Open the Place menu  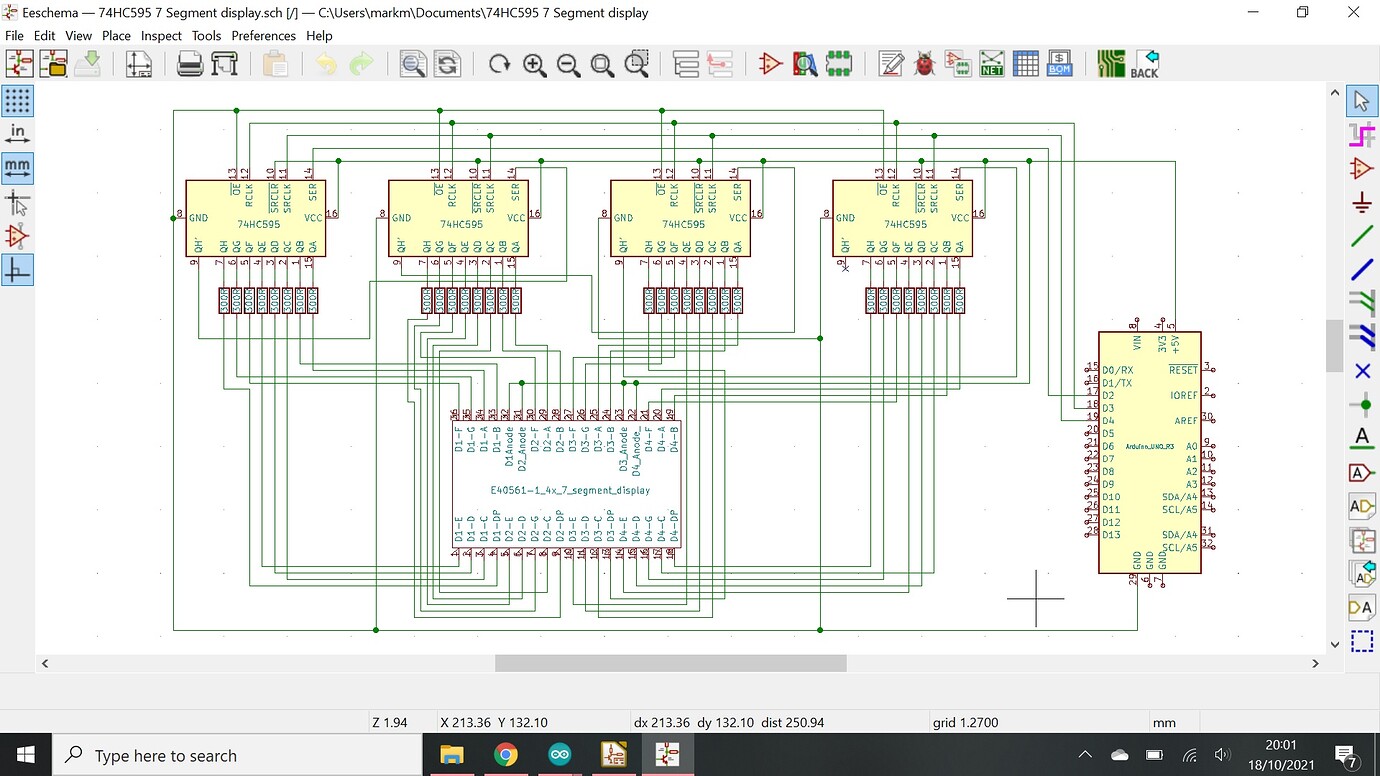[x=116, y=36]
